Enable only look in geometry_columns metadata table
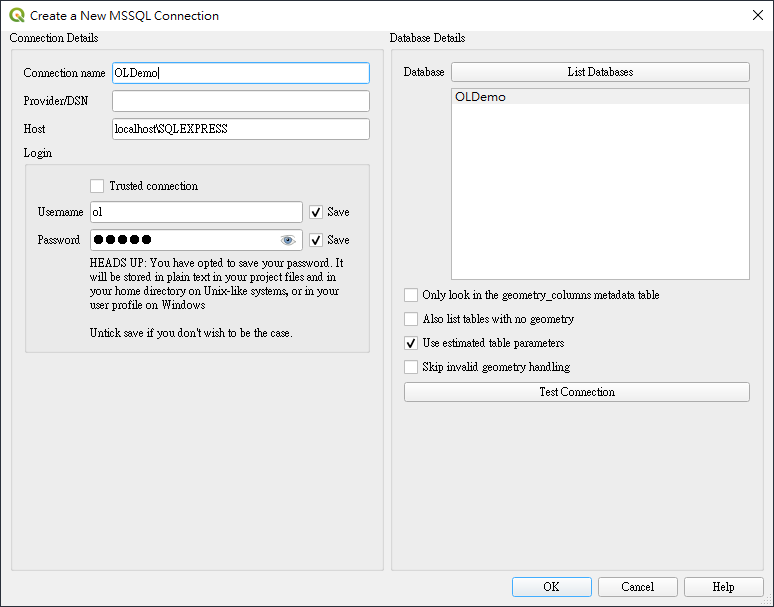 click(x=411, y=295)
